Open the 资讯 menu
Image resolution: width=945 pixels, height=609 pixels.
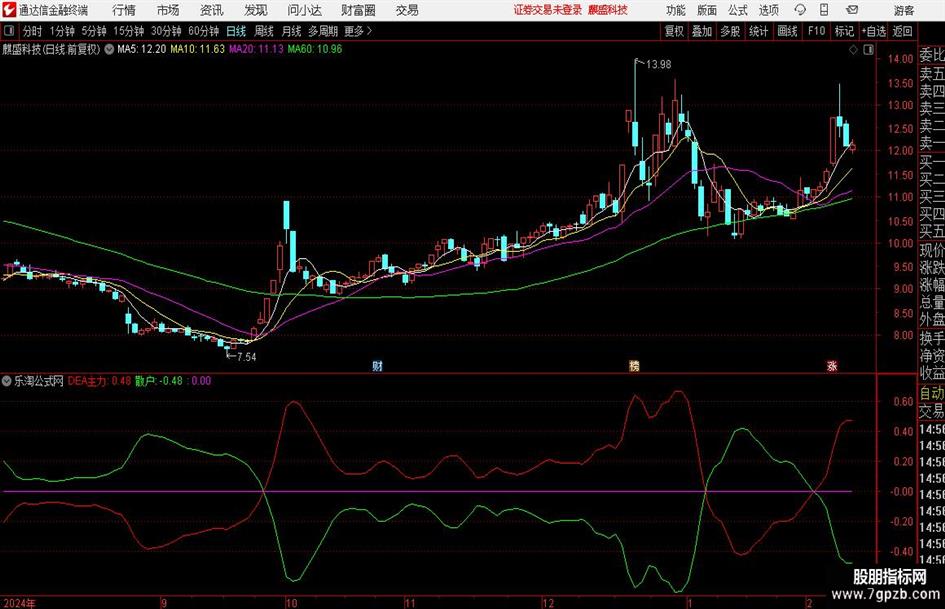point(212,10)
